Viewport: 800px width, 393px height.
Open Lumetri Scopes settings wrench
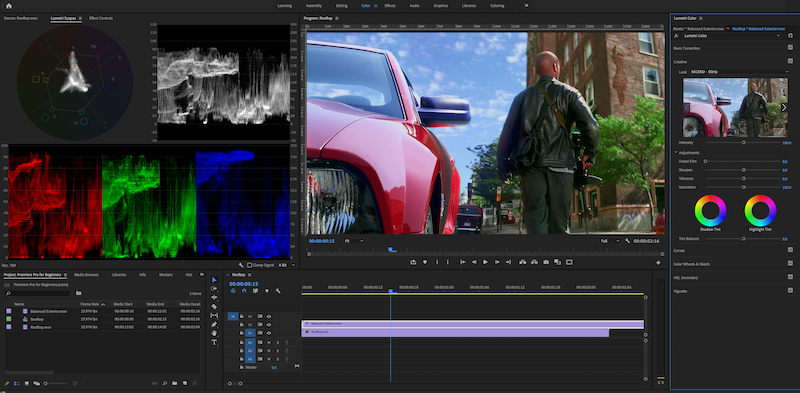point(241,265)
